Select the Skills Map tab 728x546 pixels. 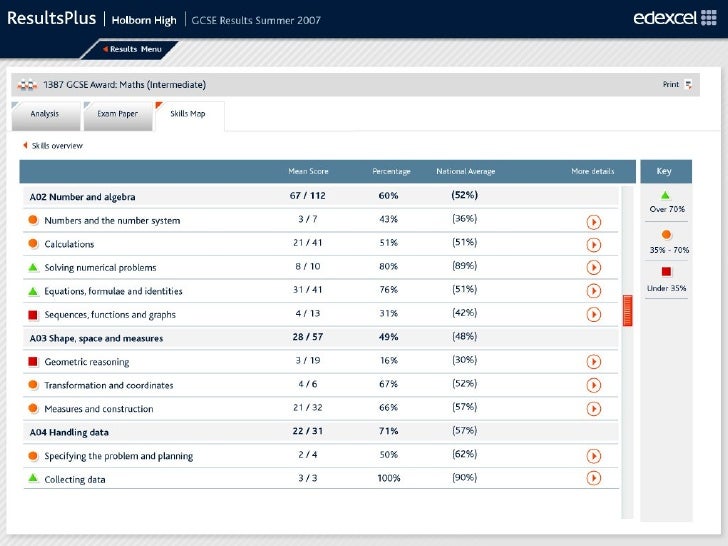(187, 114)
